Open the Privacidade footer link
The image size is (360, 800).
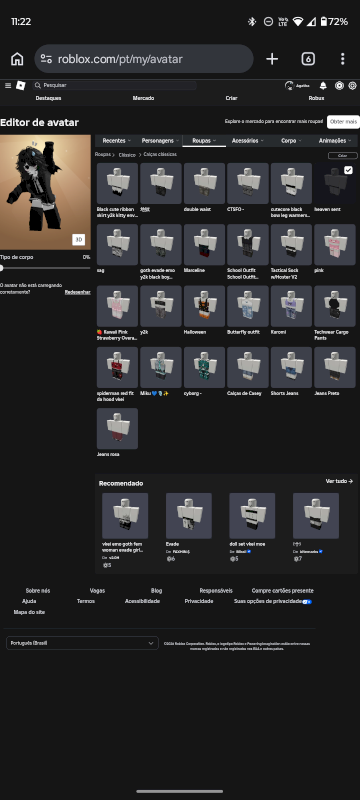[199, 602]
